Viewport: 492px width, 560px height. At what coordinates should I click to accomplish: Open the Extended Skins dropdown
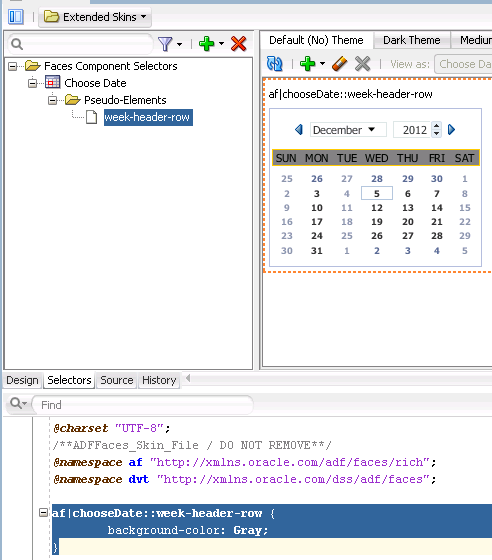point(95,17)
